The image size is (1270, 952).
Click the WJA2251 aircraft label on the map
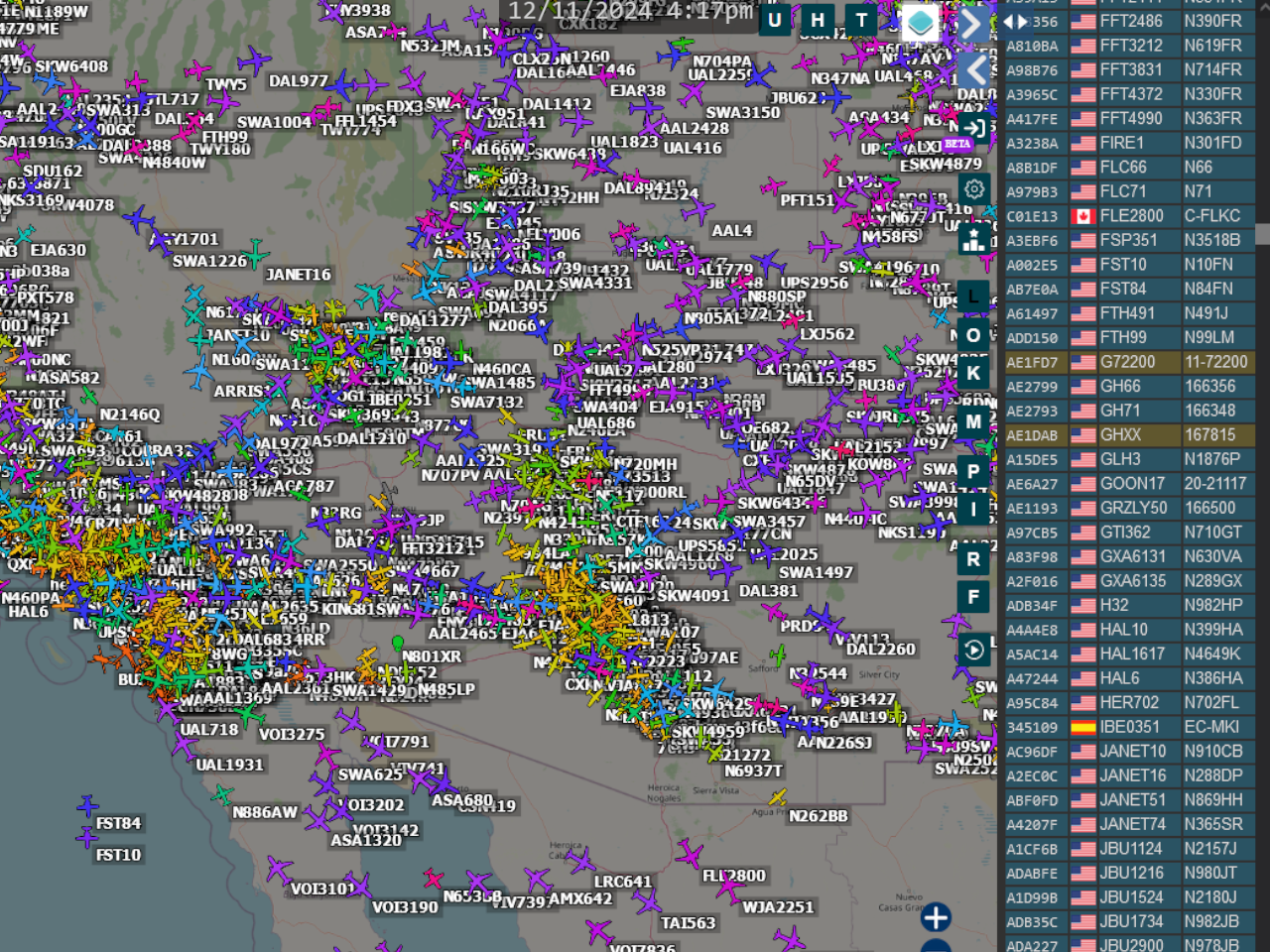(x=778, y=907)
